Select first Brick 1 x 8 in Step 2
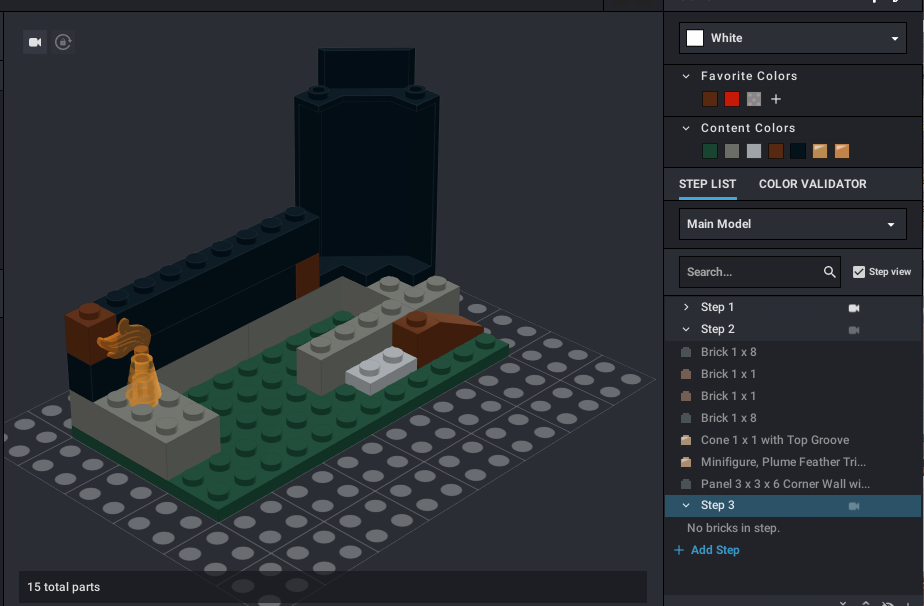The width and height of the screenshot is (924, 606). 793,352
